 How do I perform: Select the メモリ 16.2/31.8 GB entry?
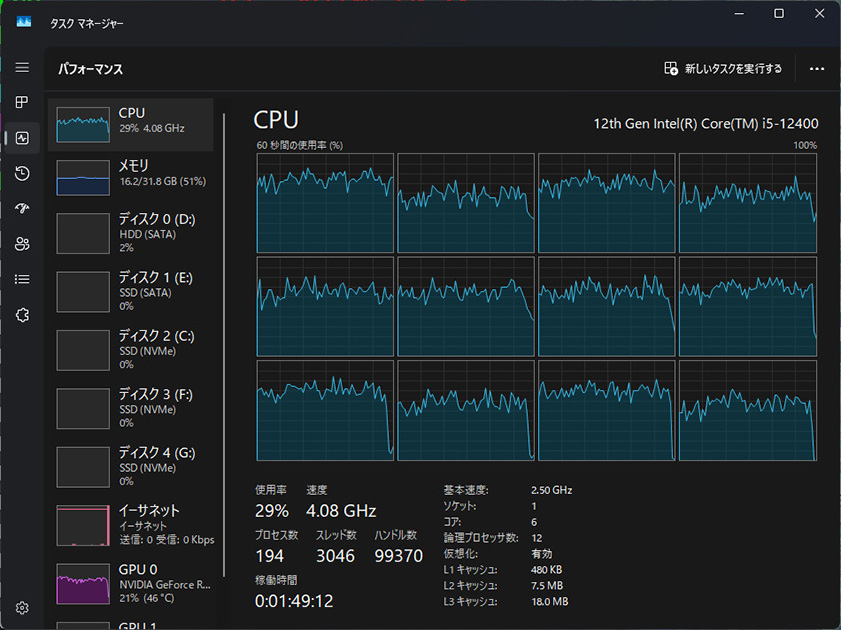pos(130,177)
